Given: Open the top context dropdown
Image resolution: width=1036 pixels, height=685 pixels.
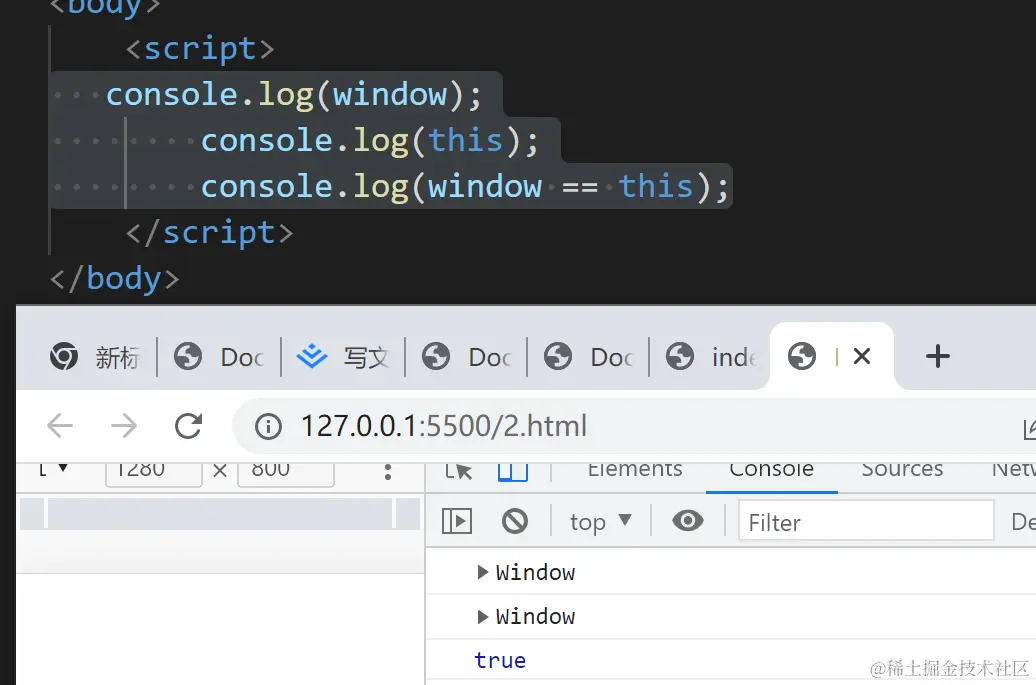Looking at the screenshot, I should 601,522.
